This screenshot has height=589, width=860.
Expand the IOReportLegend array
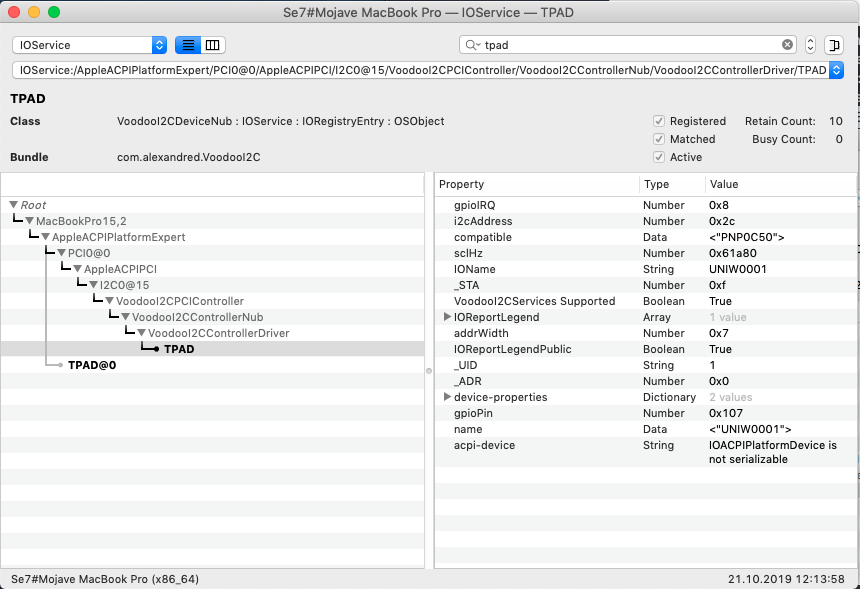tap(447, 317)
